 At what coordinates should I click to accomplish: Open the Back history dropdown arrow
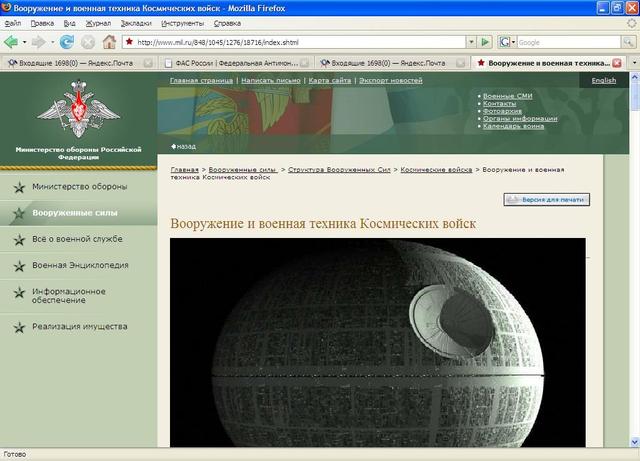(x=24, y=42)
